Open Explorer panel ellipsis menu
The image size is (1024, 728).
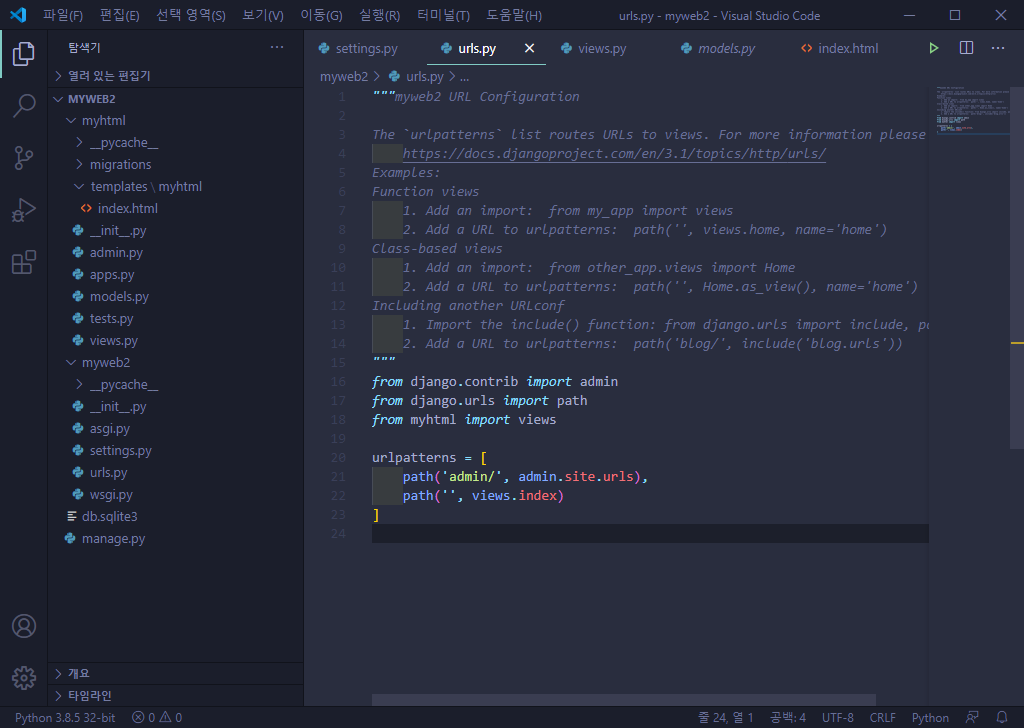[x=277, y=47]
